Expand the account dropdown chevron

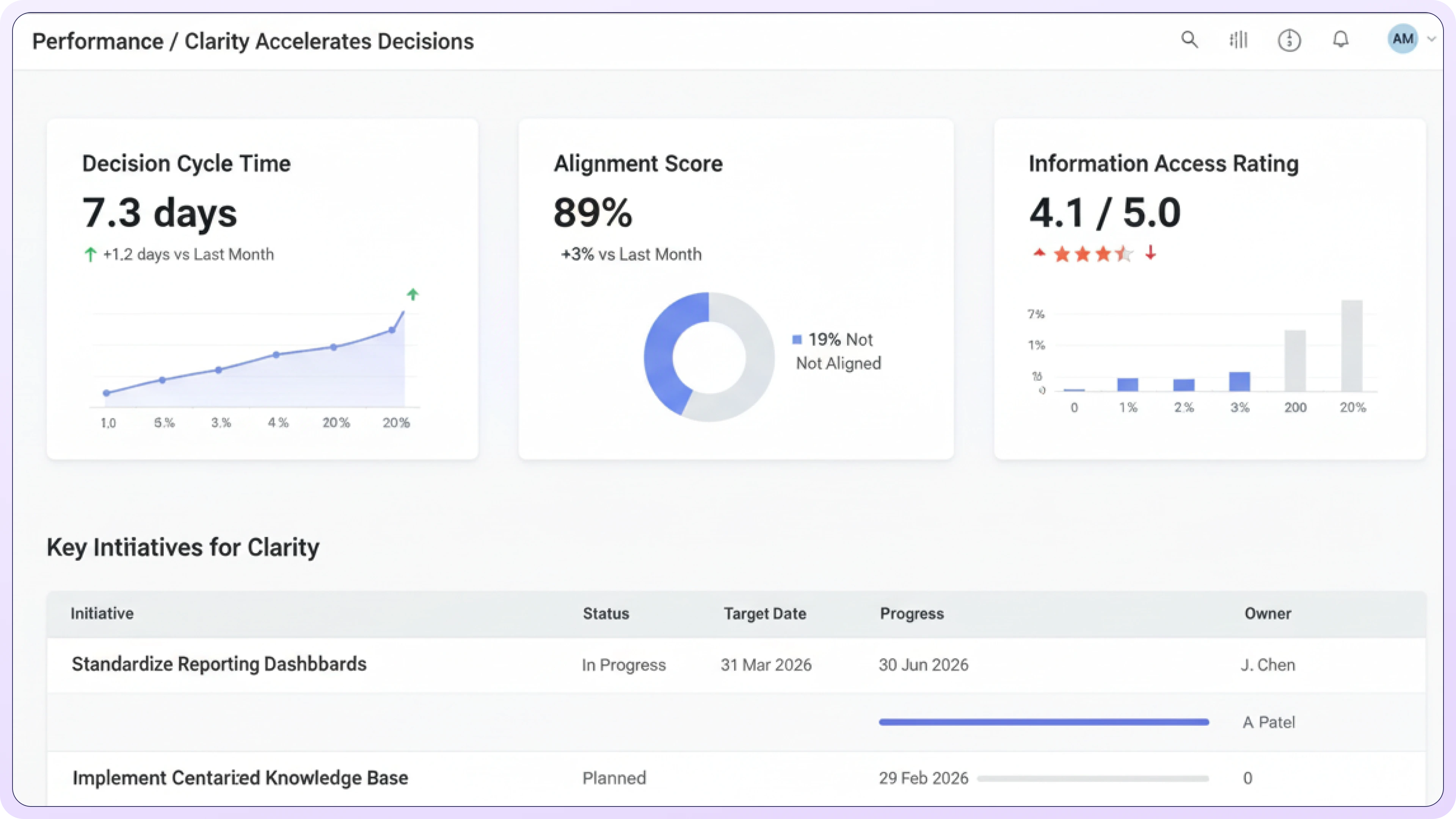click(x=1432, y=39)
